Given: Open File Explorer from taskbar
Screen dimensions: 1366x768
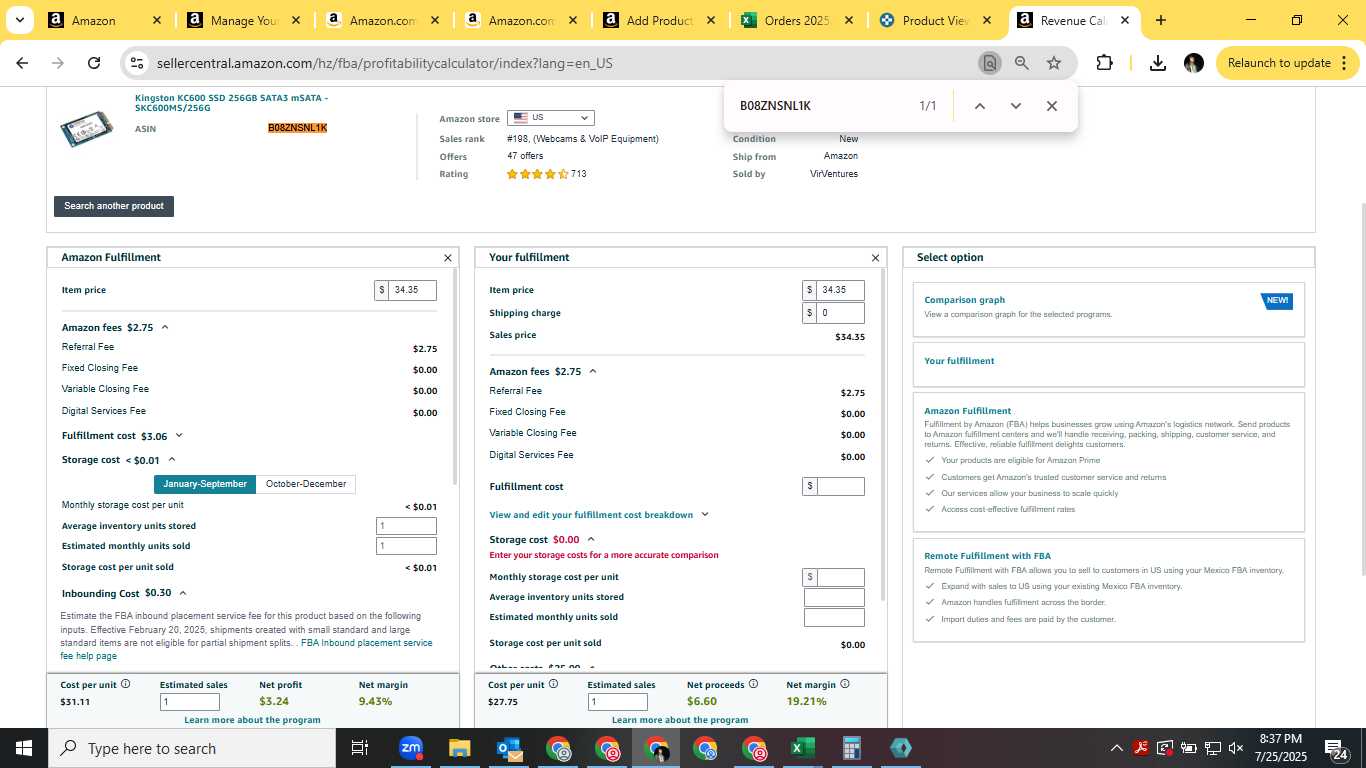Looking at the screenshot, I should point(459,748).
